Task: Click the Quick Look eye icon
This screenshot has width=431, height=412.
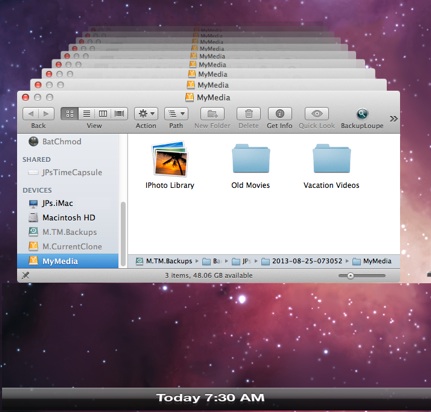Action: coord(317,114)
